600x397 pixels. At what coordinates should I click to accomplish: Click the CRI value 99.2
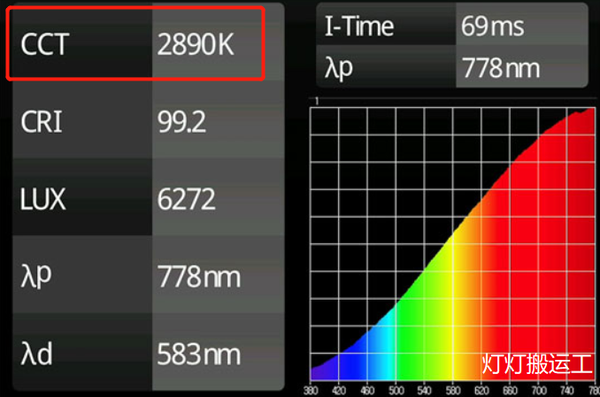(x=182, y=122)
